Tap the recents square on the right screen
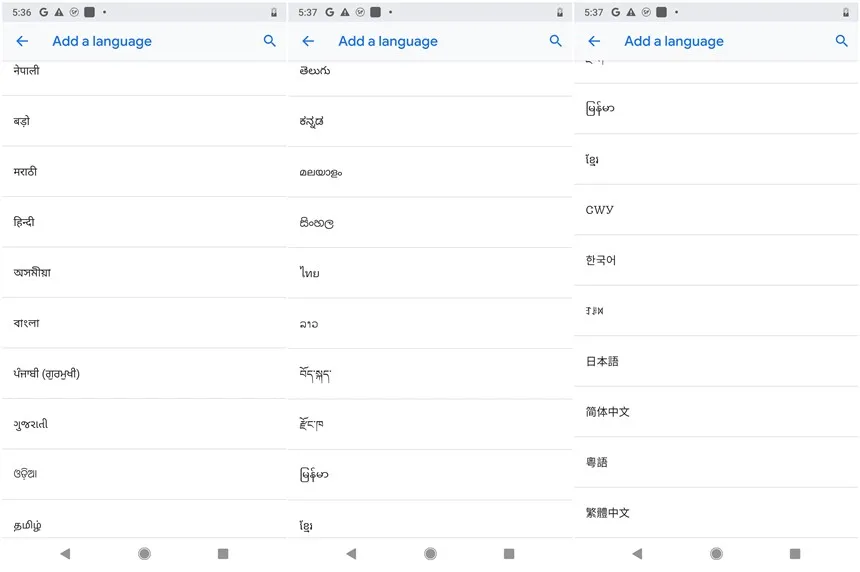 (795, 554)
